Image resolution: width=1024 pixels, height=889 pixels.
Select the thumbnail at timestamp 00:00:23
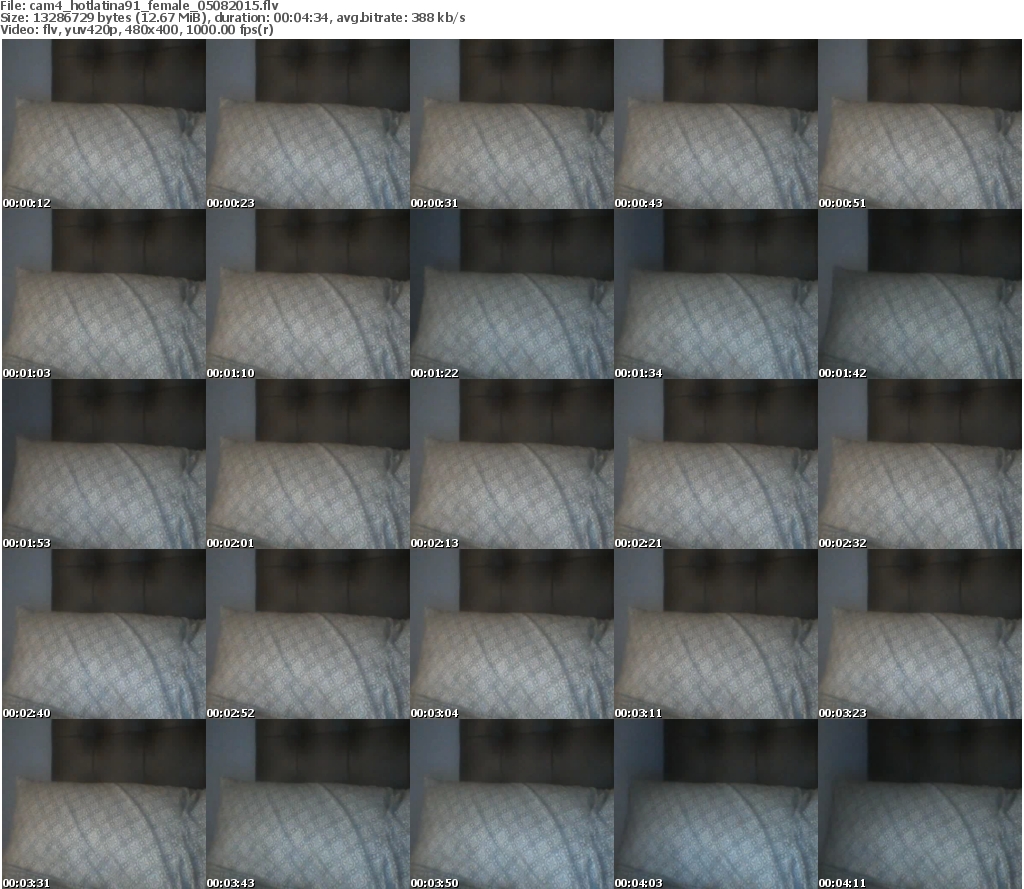coord(308,124)
